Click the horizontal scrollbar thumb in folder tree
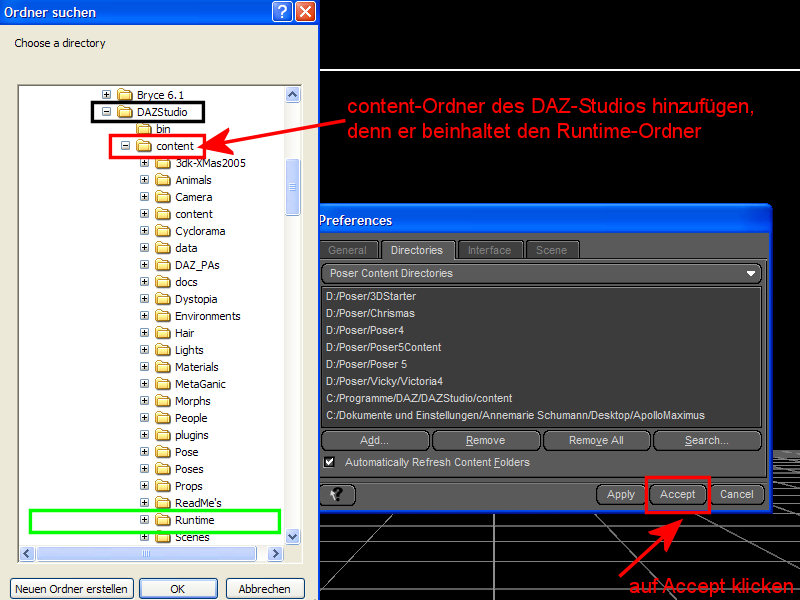Screen dimensions: 800x600 [146, 554]
